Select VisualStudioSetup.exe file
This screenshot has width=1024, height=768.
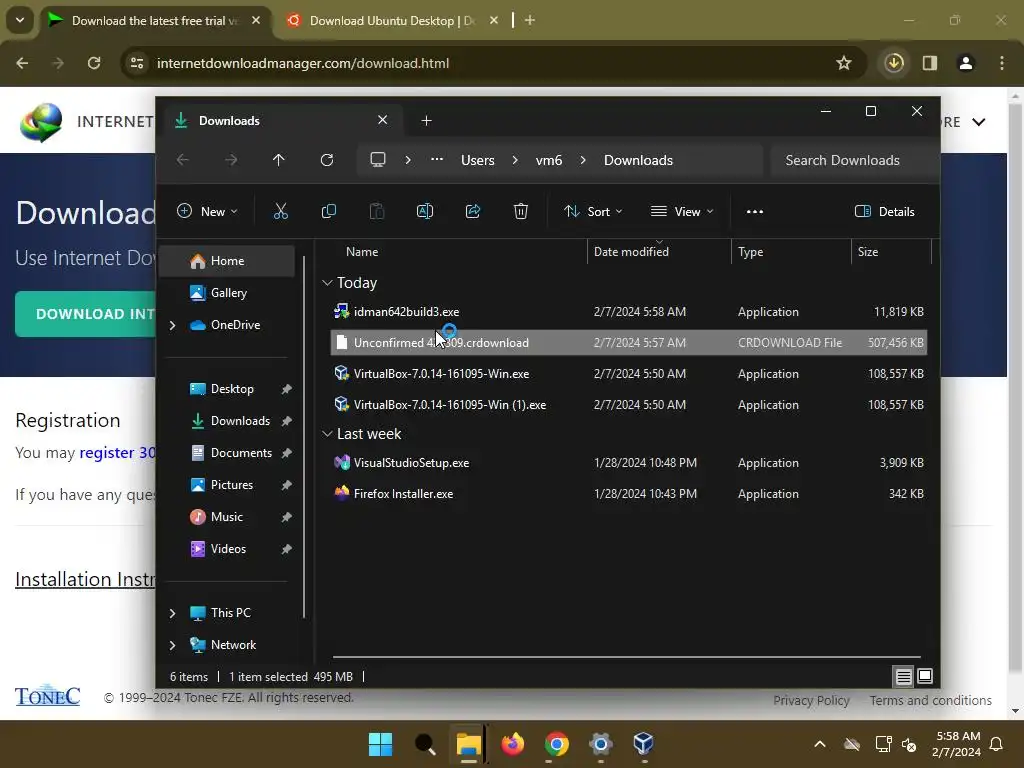[x=629, y=462]
